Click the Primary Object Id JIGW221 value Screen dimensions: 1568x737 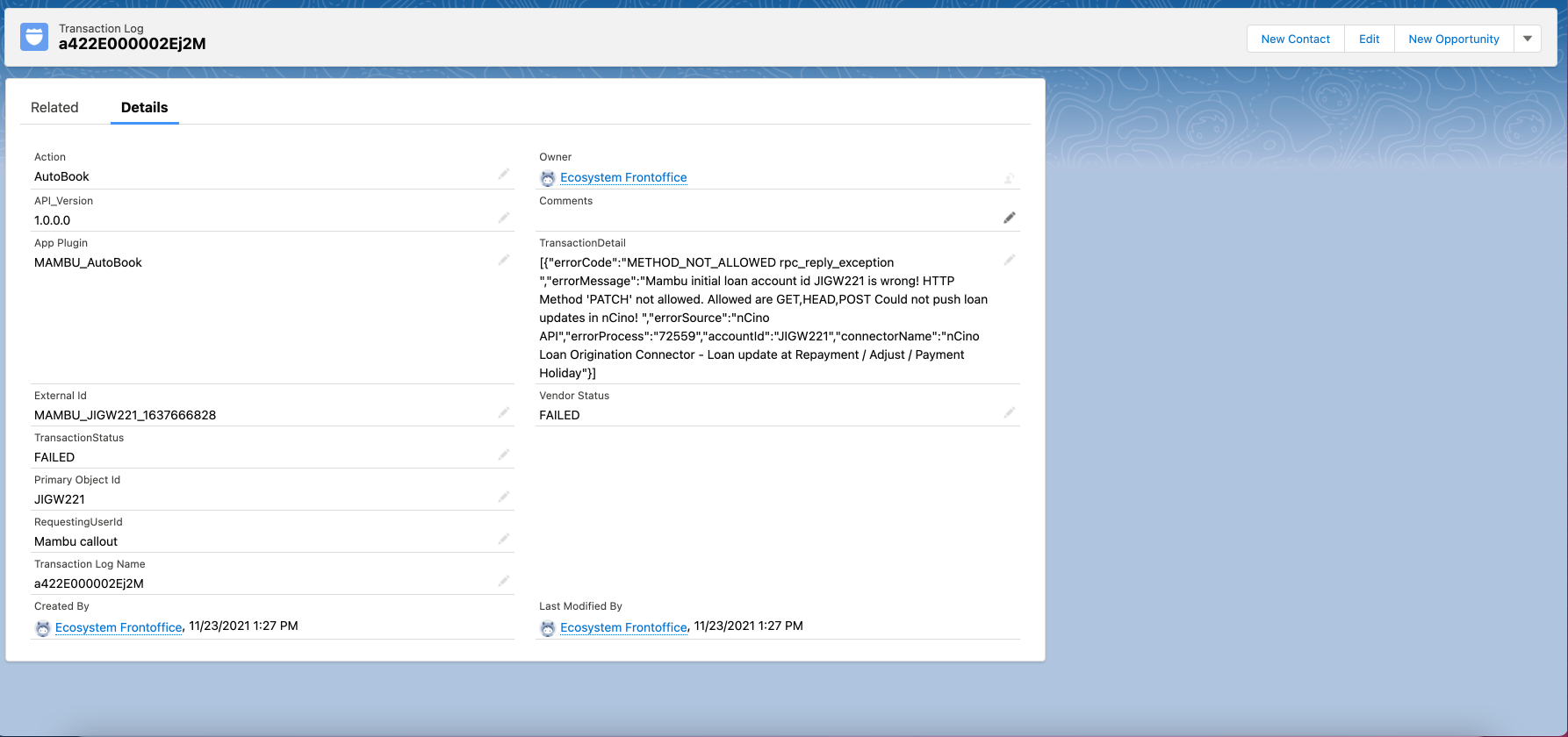60,499
